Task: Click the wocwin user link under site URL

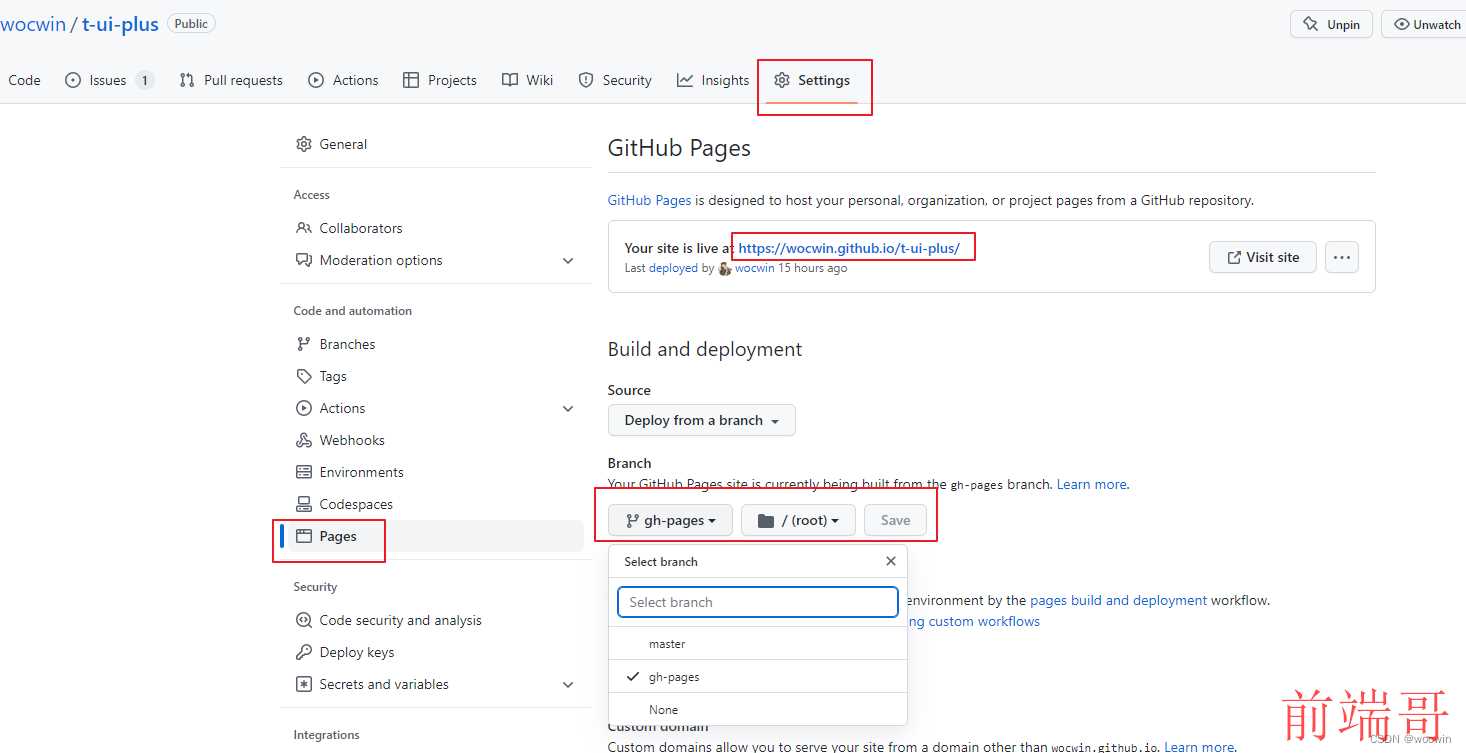Action: (x=754, y=268)
